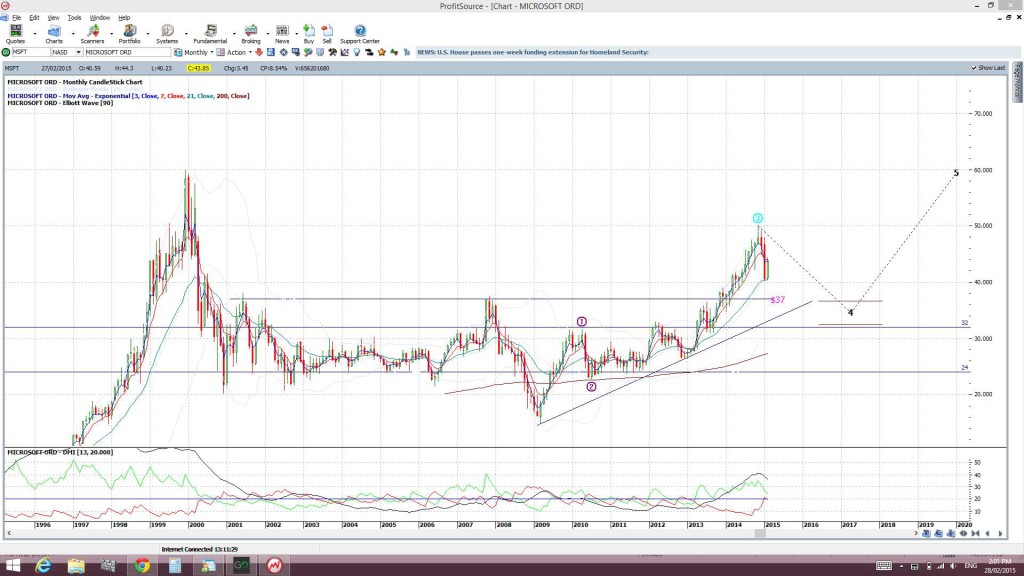Open the Window menu
1024x576 pixels.
coord(99,18)
